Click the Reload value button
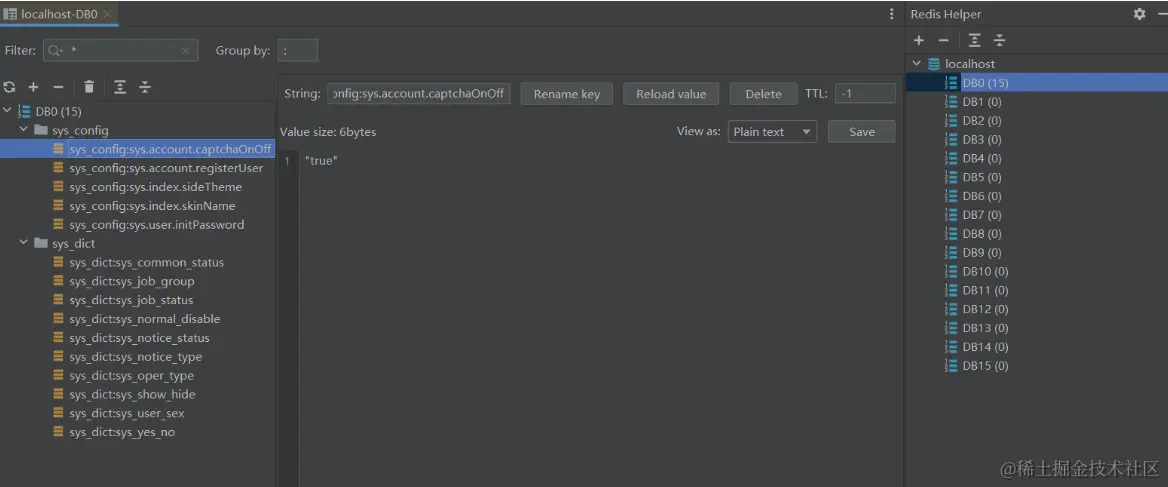Image resolution: width=1168 pixels, height=487 pixels. pos(671,94)
